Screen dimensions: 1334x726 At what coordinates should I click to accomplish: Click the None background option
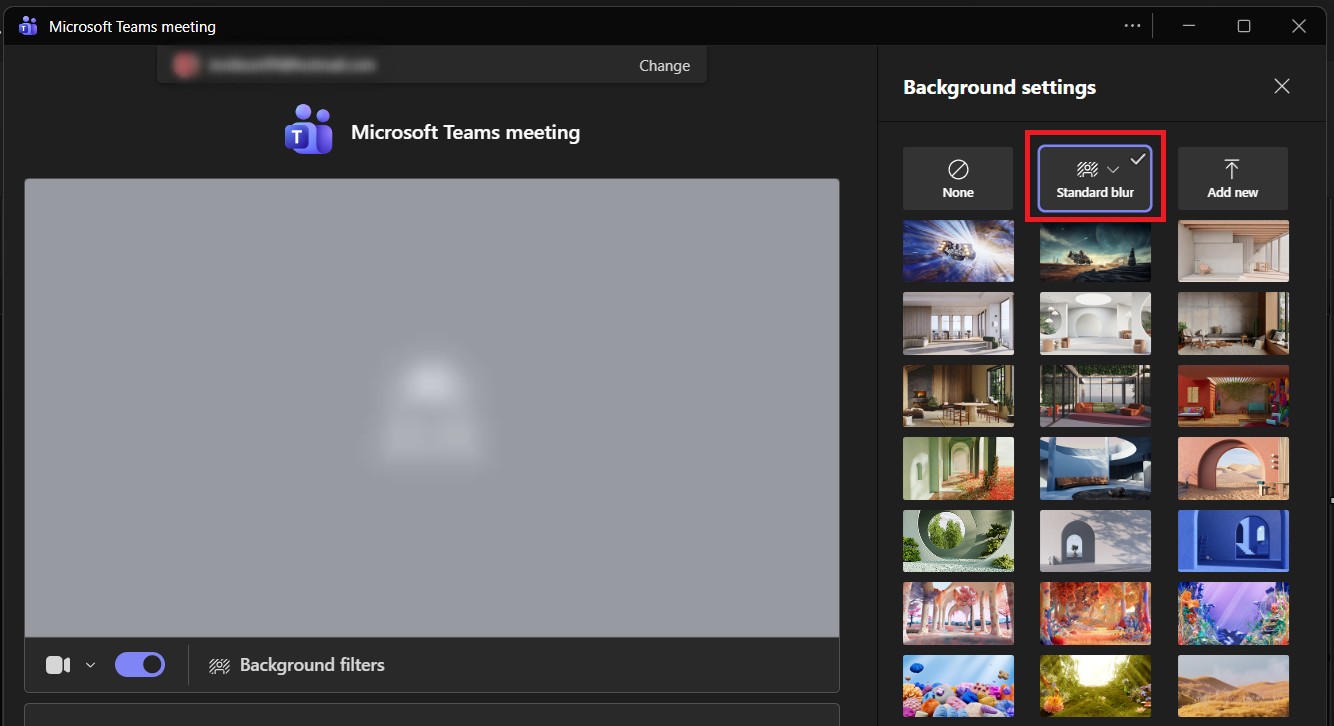pos(957,178)
